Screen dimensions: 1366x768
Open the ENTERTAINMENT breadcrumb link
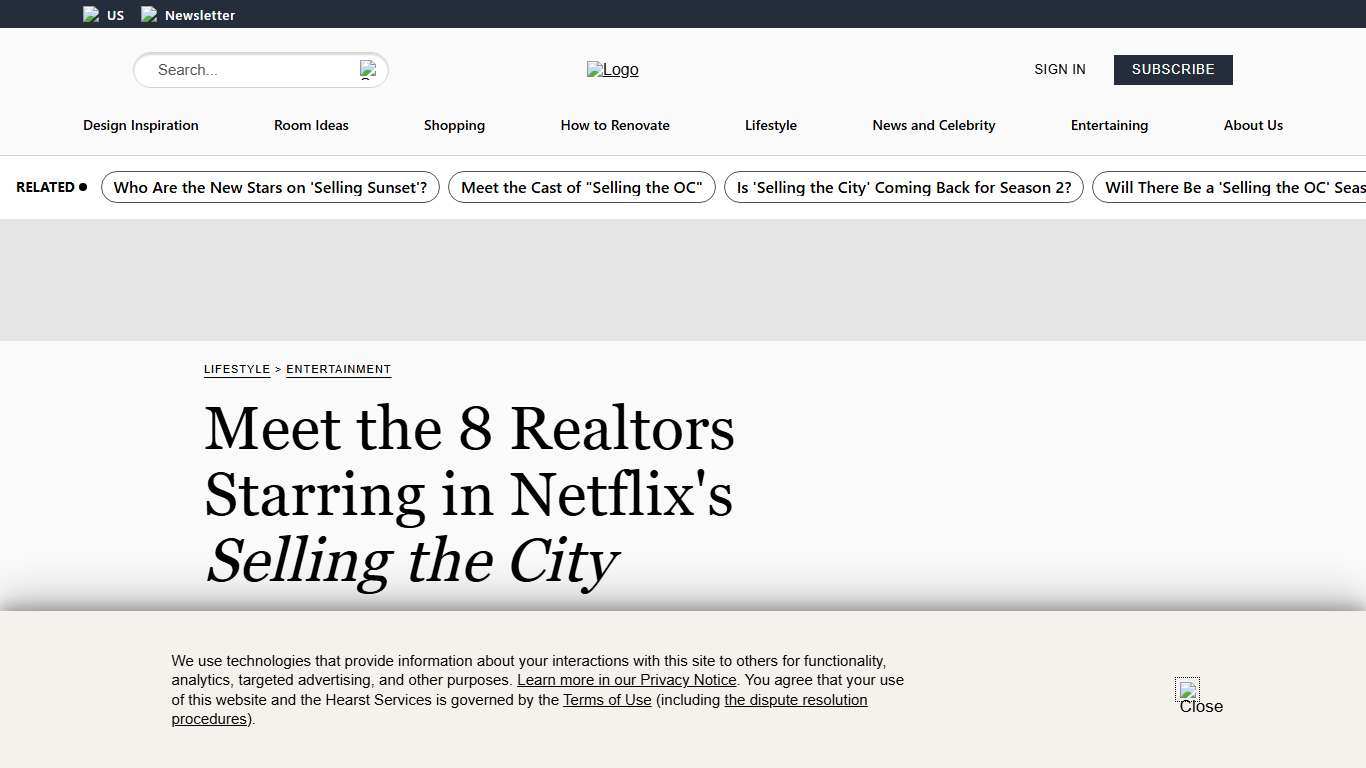point(338,369)
